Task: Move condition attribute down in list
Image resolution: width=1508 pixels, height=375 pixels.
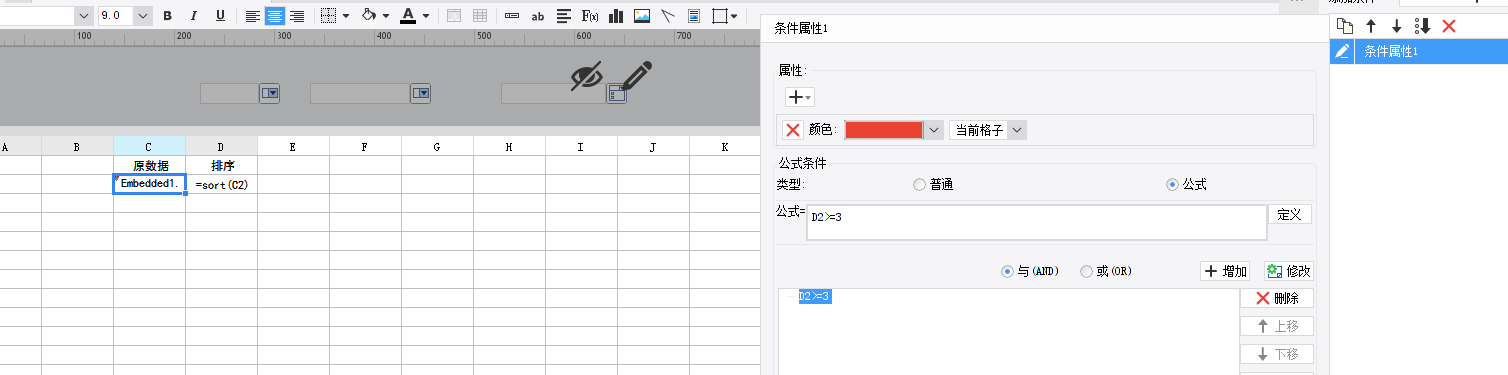Action: 1397,26
